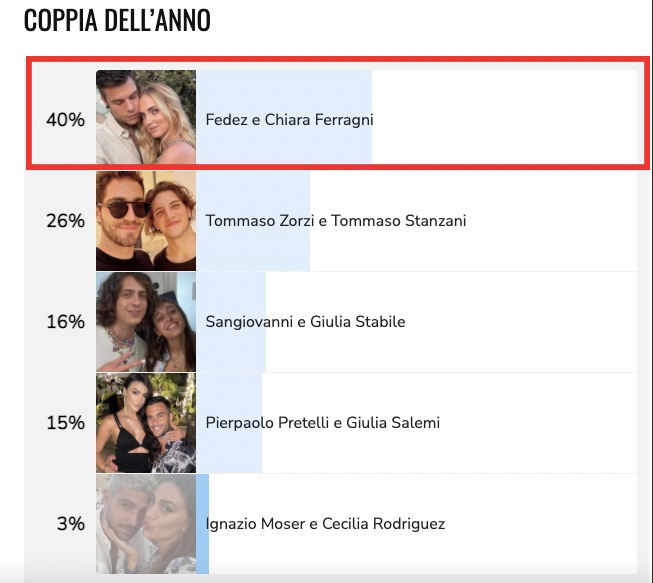653x583 pixels.
Task: Vote for Fedez e Chiara Ferragni
Action: pyautogui.click(x=289, y=120)
